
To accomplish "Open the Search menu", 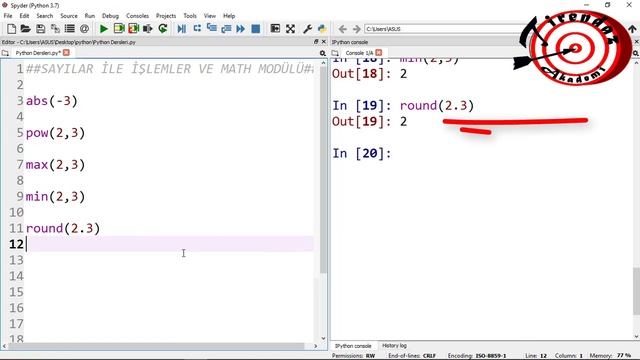I will [x=44, y=16].
